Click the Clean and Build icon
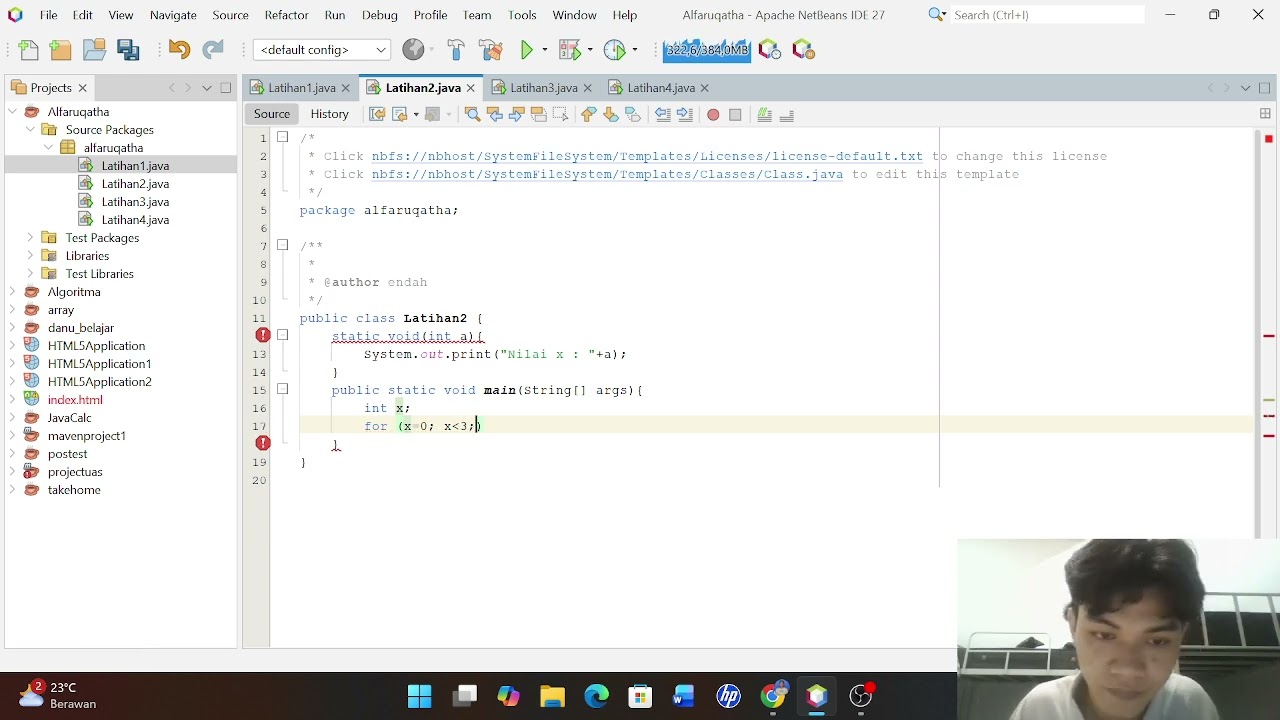The image size is (1280, 720). (490, 50)
